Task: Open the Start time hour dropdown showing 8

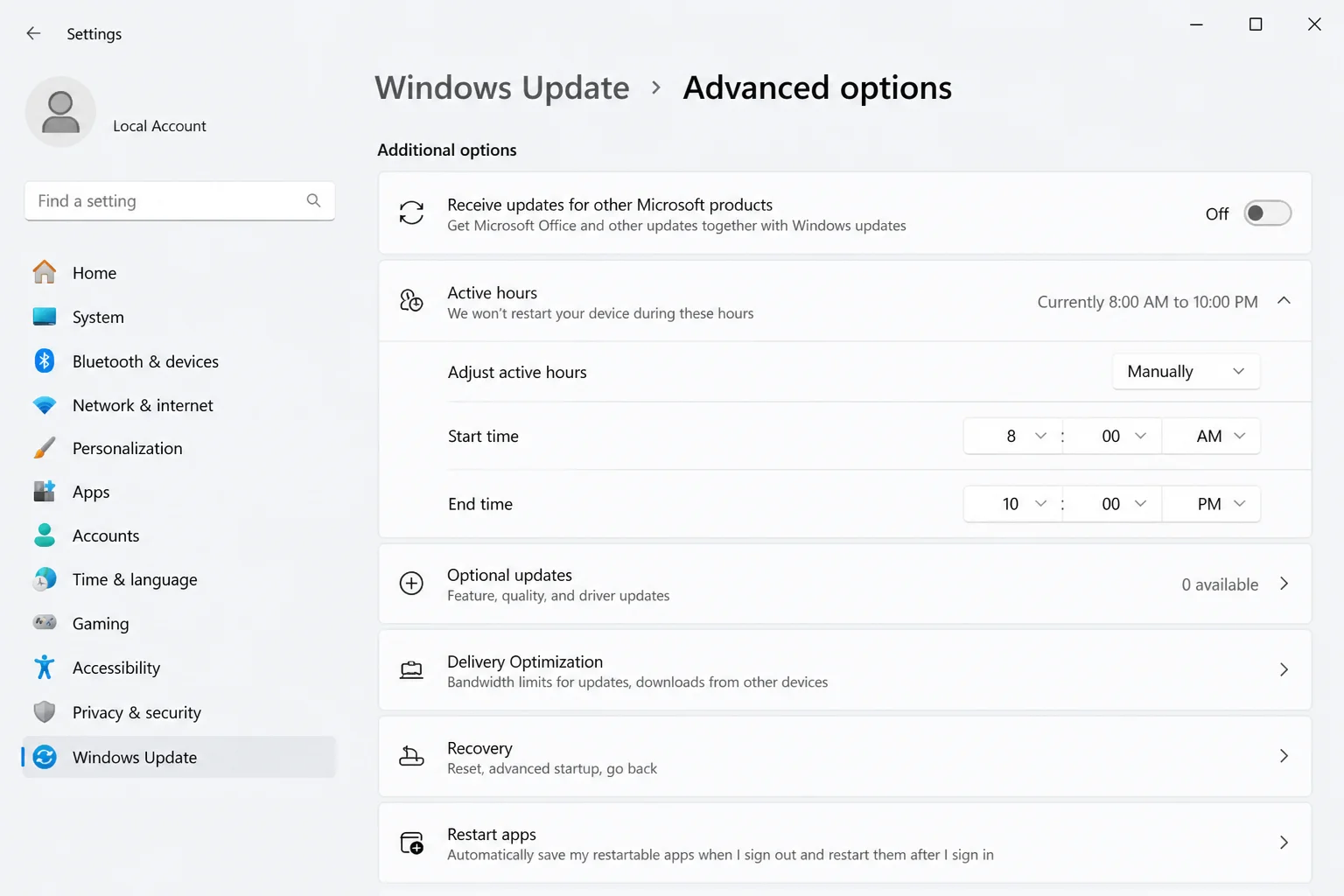Action: [1012, 436]
